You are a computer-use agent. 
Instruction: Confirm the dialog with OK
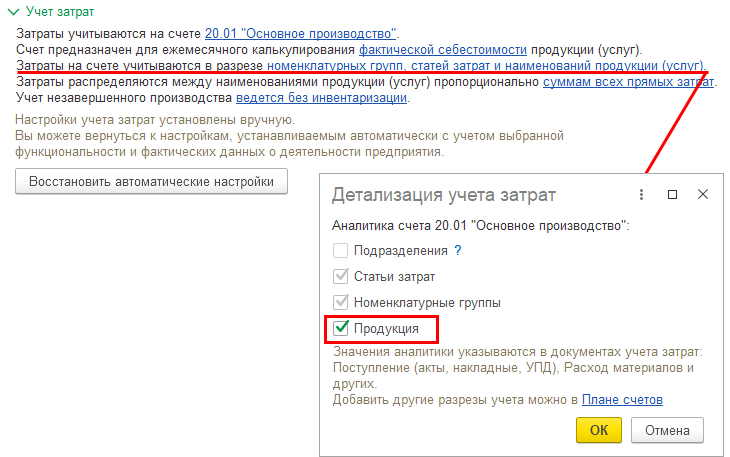(x=599, y=430)
